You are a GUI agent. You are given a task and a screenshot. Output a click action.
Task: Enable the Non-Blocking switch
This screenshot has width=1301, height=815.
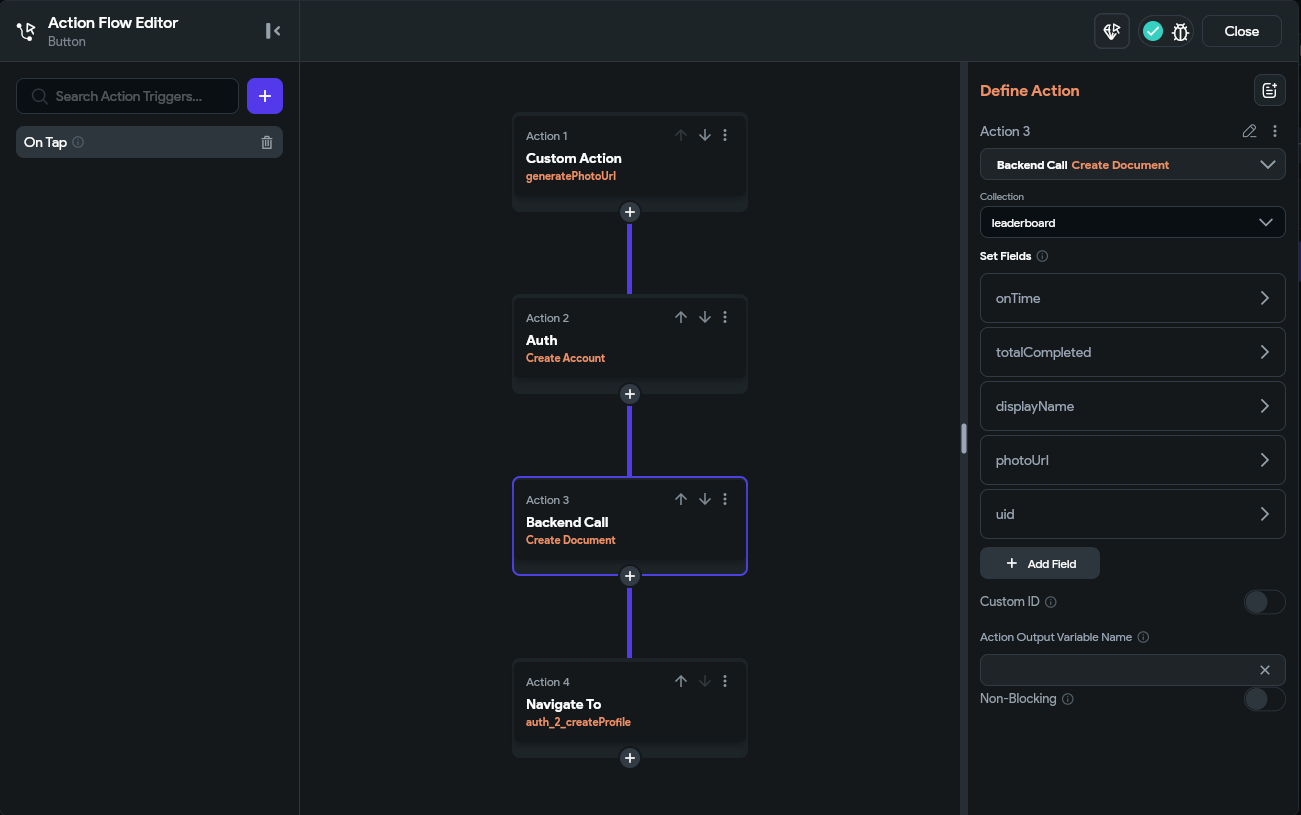tap(1264, 699)
